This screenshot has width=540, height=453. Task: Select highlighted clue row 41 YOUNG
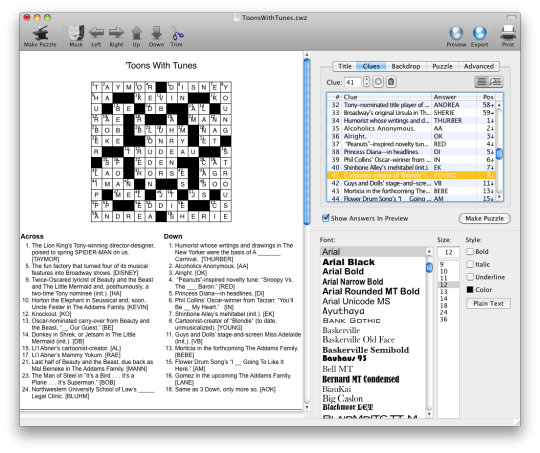411,175
